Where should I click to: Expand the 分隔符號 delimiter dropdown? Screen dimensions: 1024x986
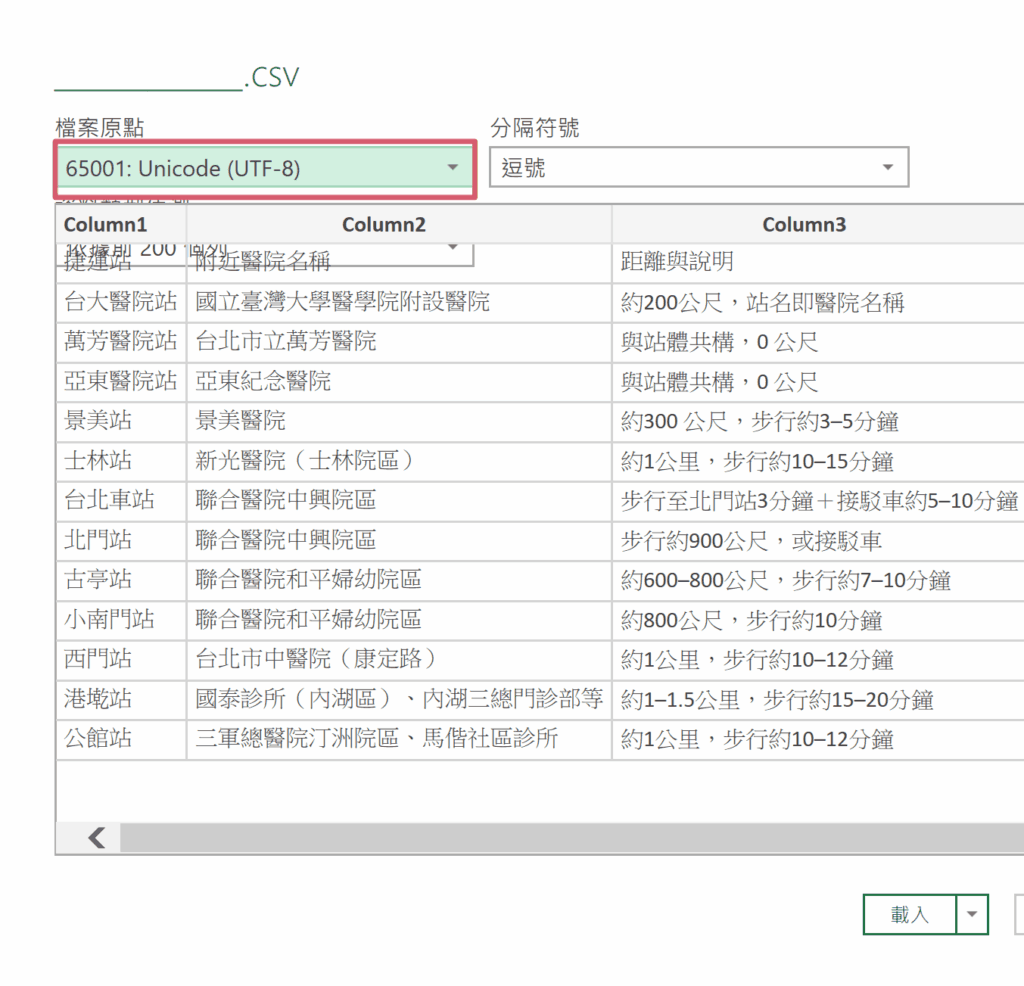[x=698, y=168]
